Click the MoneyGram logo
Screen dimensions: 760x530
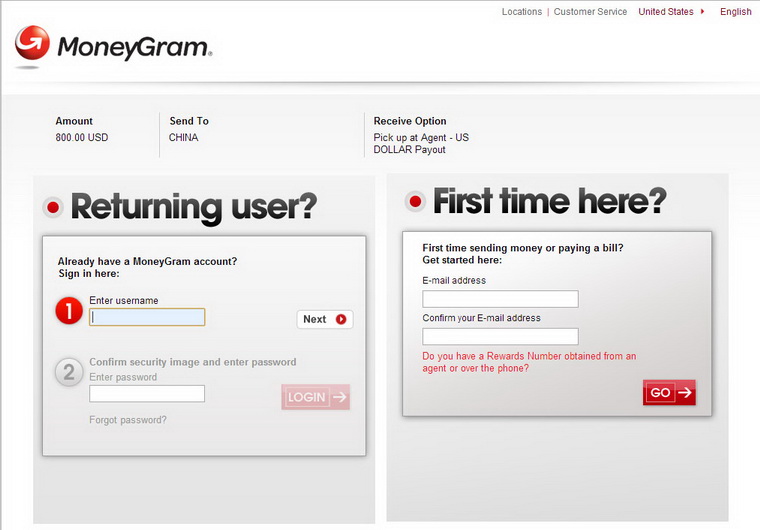113,46
